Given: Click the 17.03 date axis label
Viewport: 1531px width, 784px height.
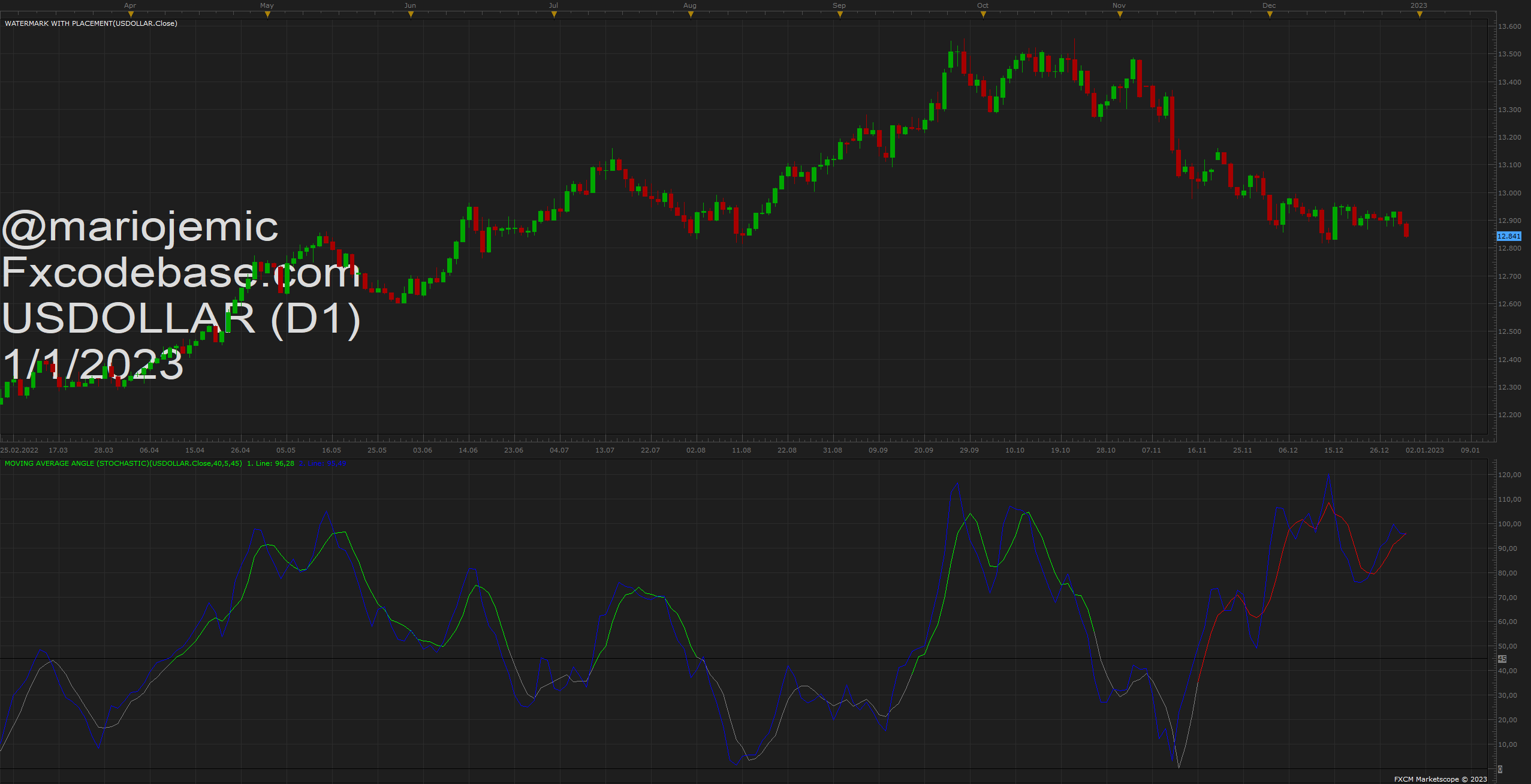Looking at the screenshot, I should coord(58,450).
